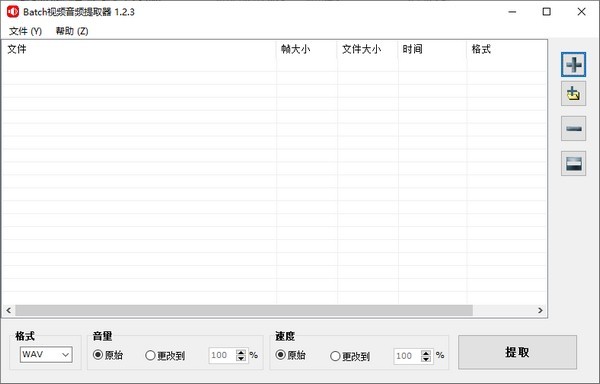
Task: Click the horizontal scrollbar left arrow
Action: pos(8,311)
